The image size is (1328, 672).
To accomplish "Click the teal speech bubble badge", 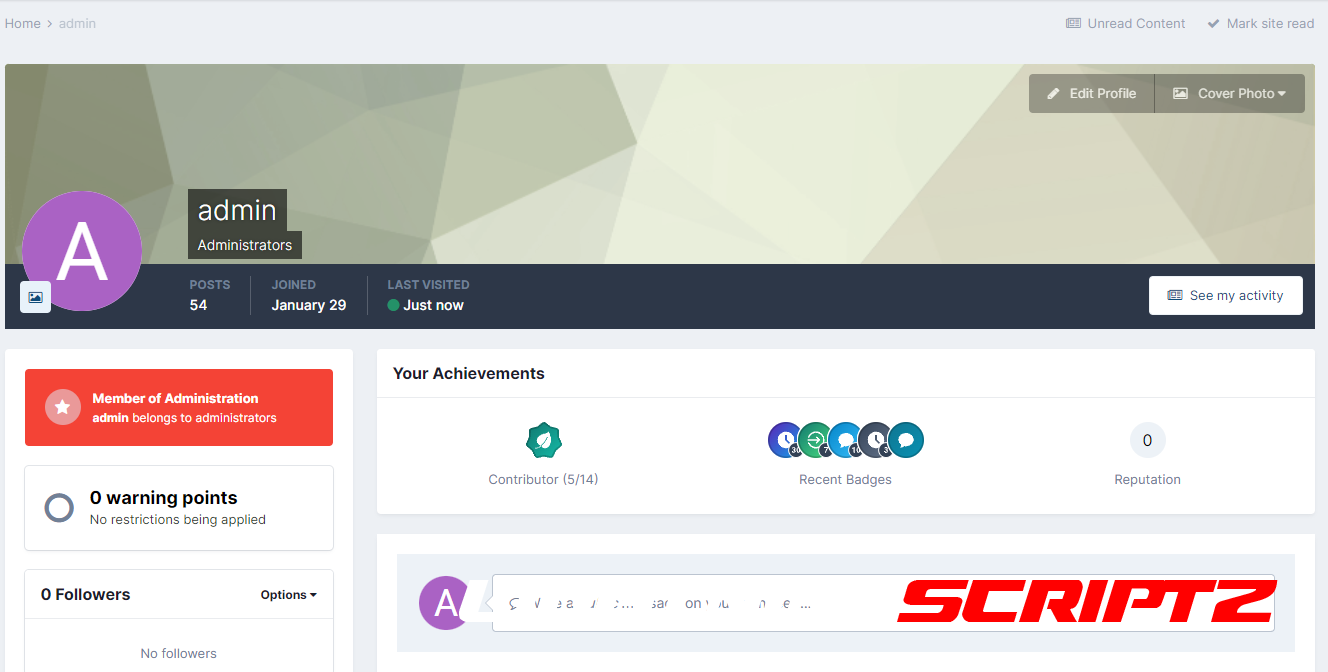I will 906,440.
